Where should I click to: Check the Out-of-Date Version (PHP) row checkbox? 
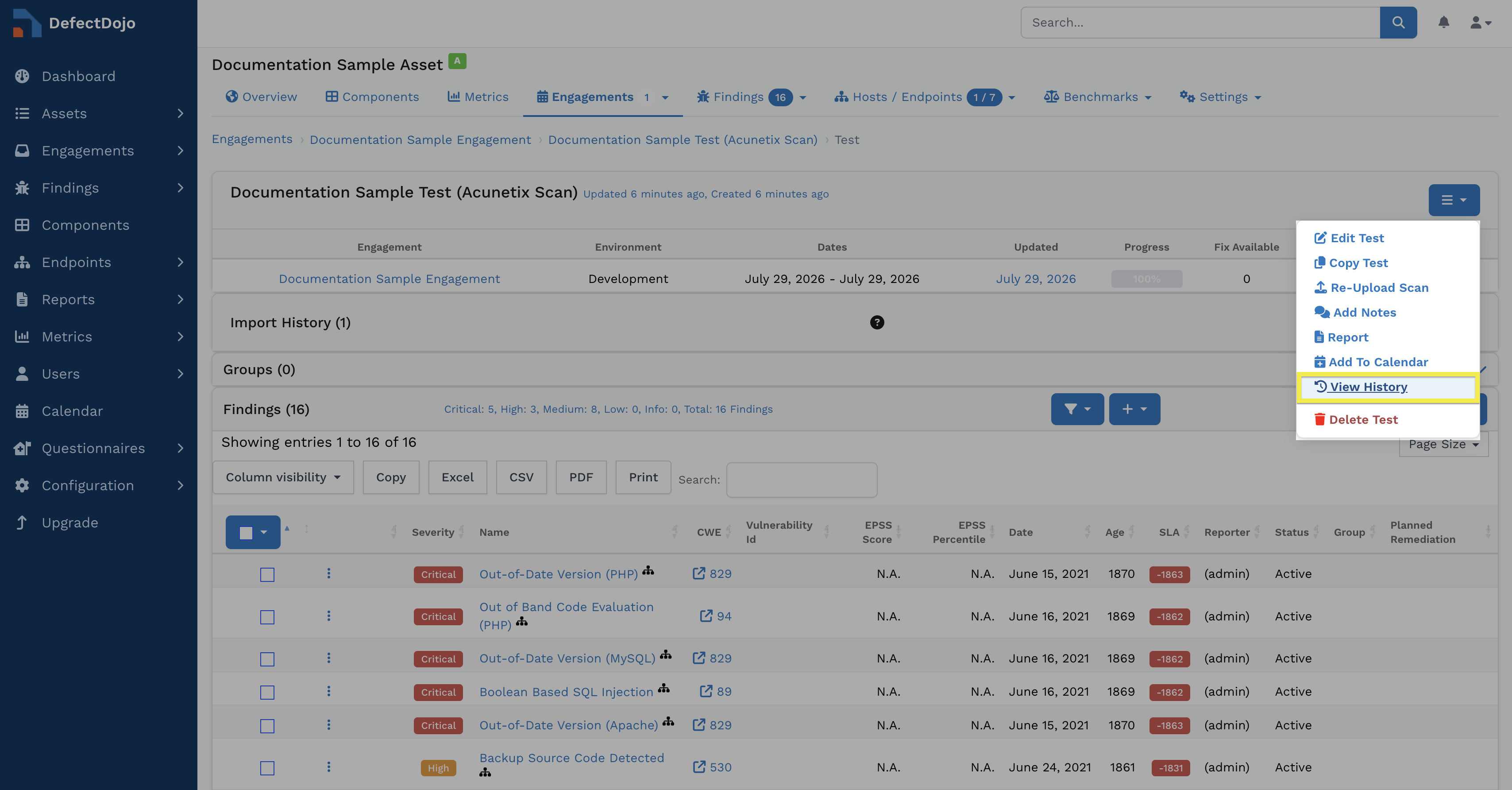267,574
